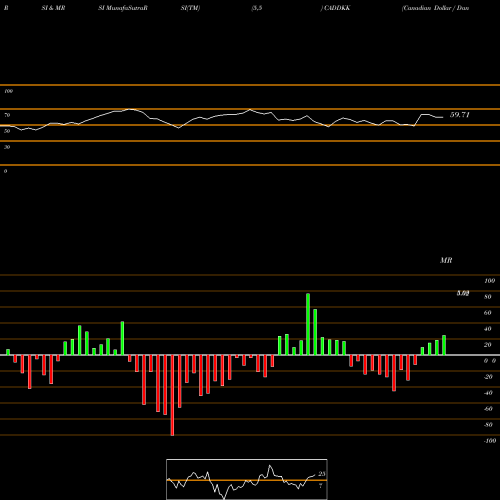The height and width of the screenshot is (500, 500).
Task: Click the -100 label on MR axis
Action: (490, 441)
